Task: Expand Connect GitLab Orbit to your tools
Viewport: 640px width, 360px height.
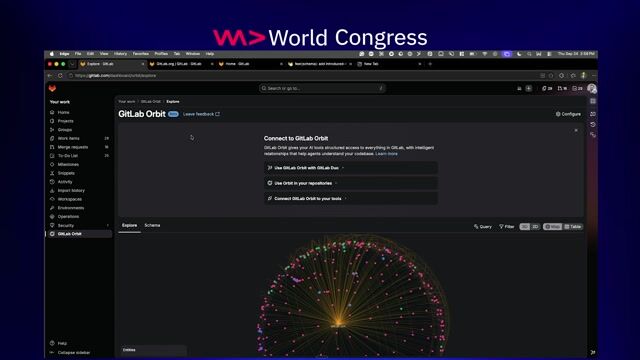Action: pyautogui.click(x=351, y=198)
